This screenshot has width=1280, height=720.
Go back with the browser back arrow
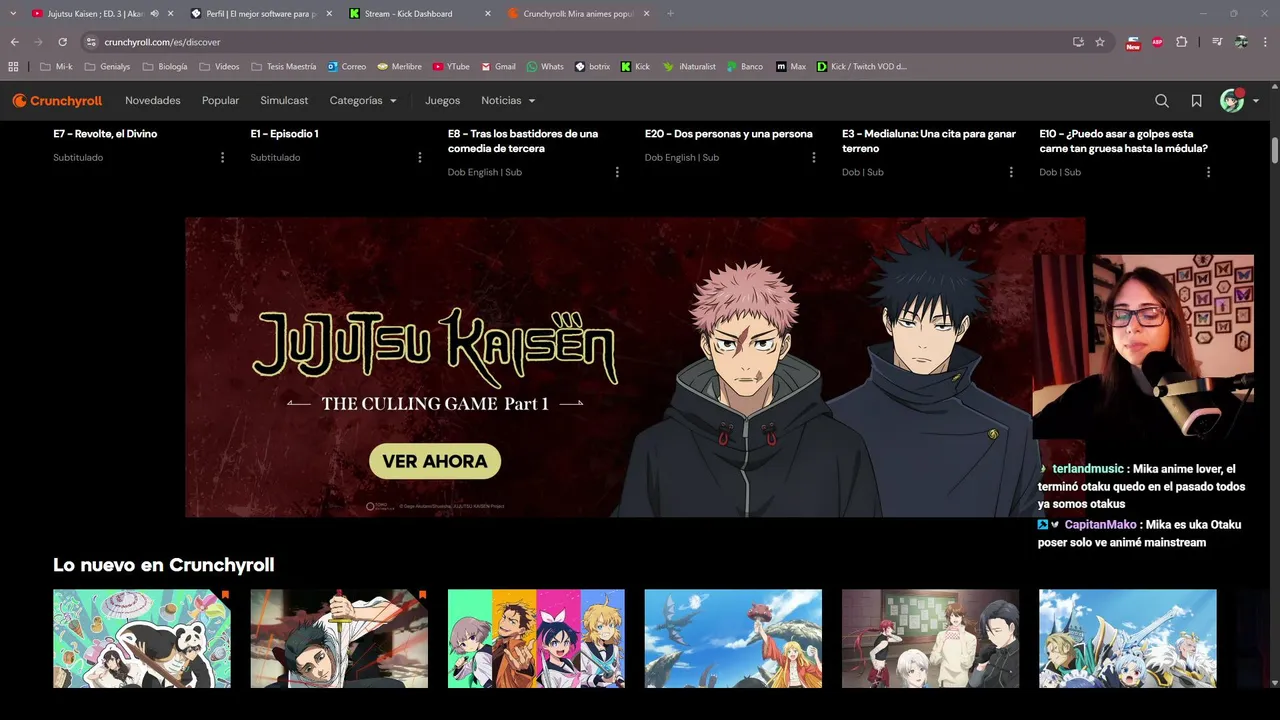point(15,42)
